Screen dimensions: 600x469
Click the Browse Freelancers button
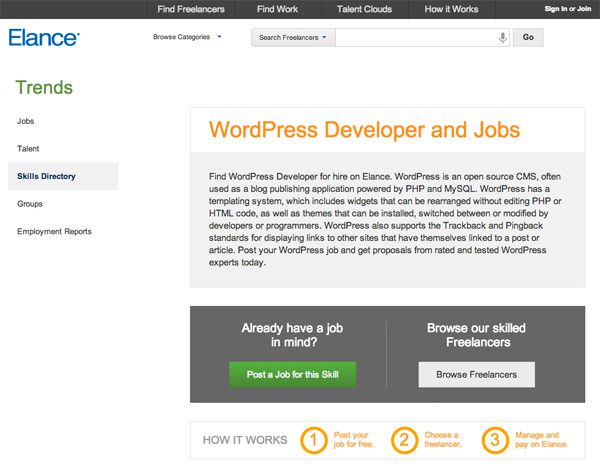[477, 375]
